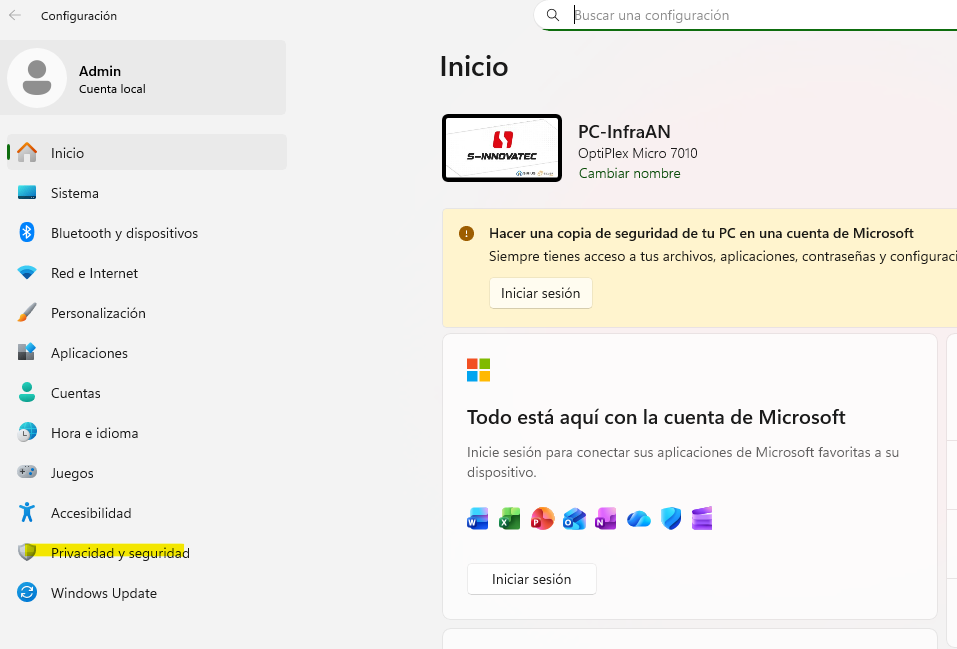This screenshot has height=649, width=957.
Task: Click Iniciar sesión in the backup banner
Action: (541, 293)
